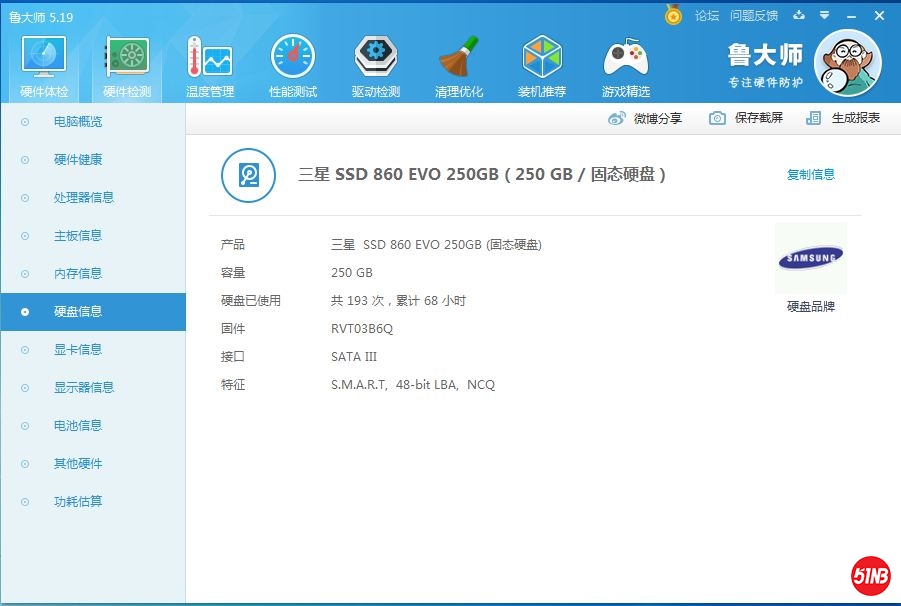Open the 驱动检测 driver detection tool
Image resolution: width=901 pixels, height=606 pixels.
[x=376, y=66]
